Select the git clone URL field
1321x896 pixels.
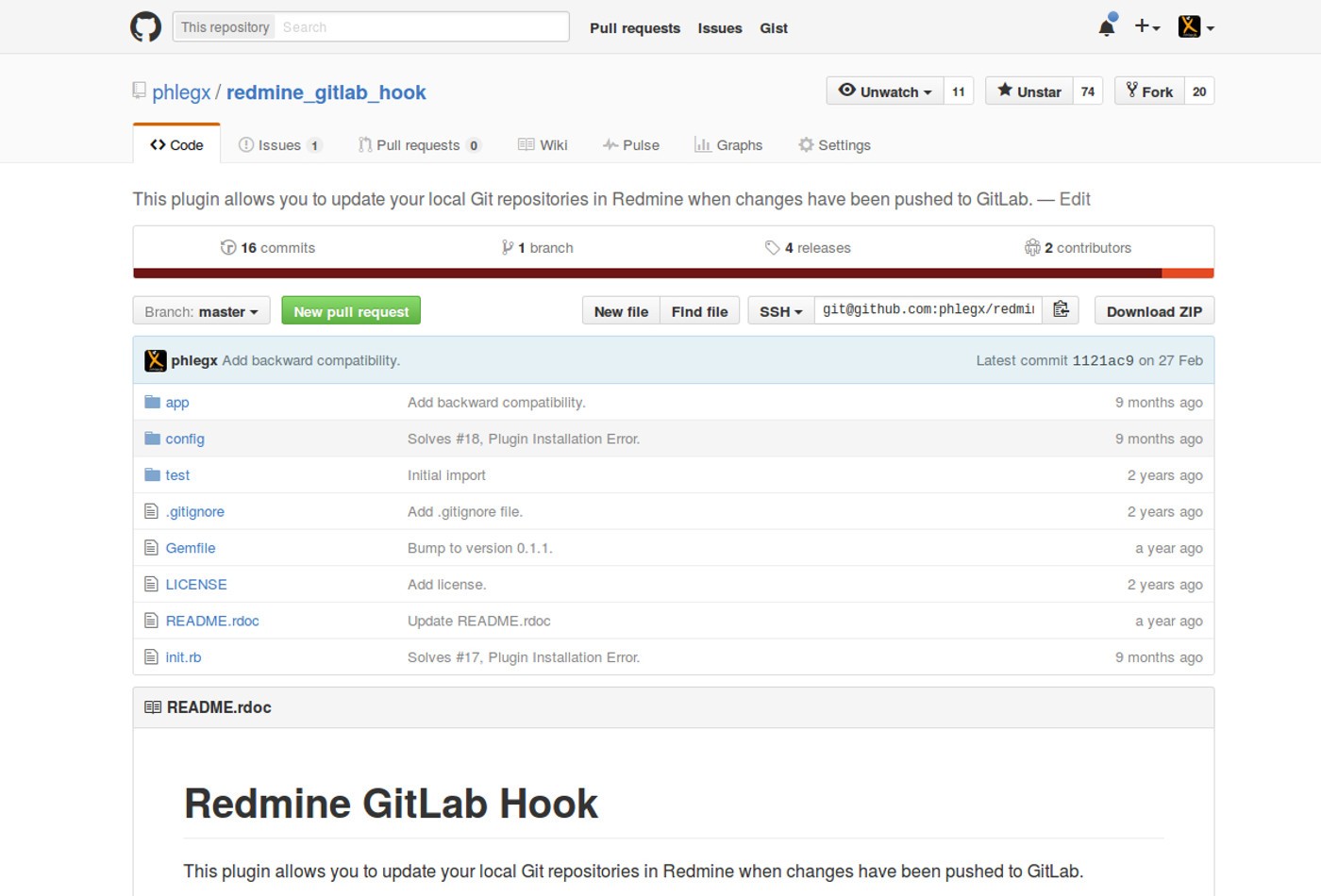[x=928, y=310]
